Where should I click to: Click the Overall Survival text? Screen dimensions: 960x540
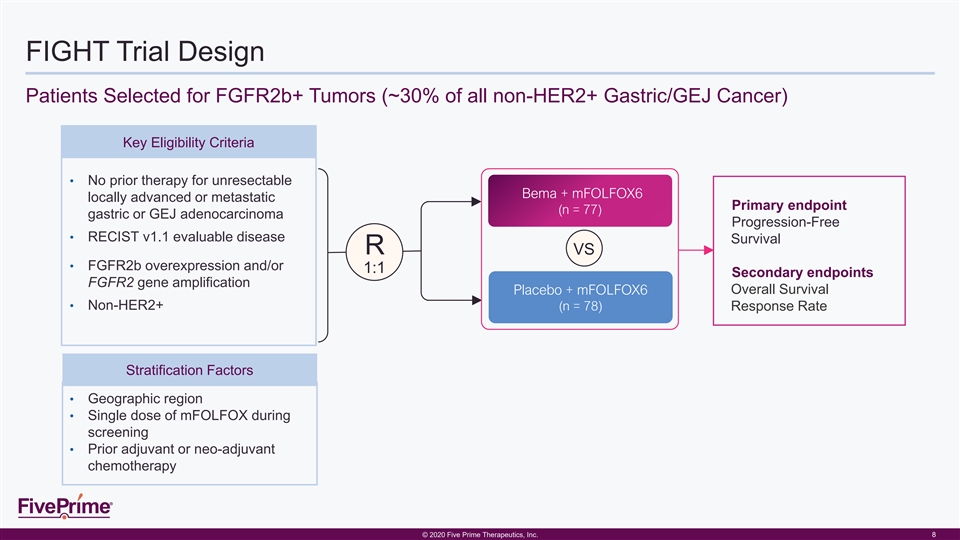coord(779,289)
